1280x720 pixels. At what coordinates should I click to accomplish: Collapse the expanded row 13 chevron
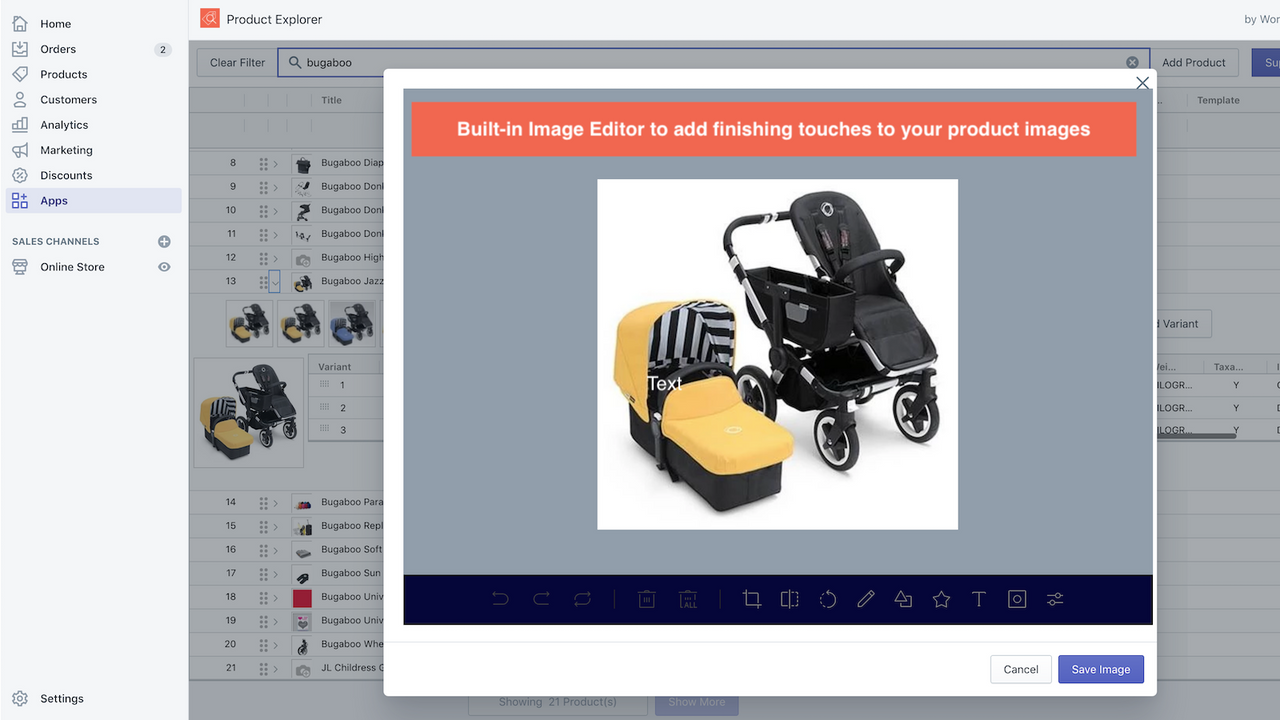tap(276, 282)
